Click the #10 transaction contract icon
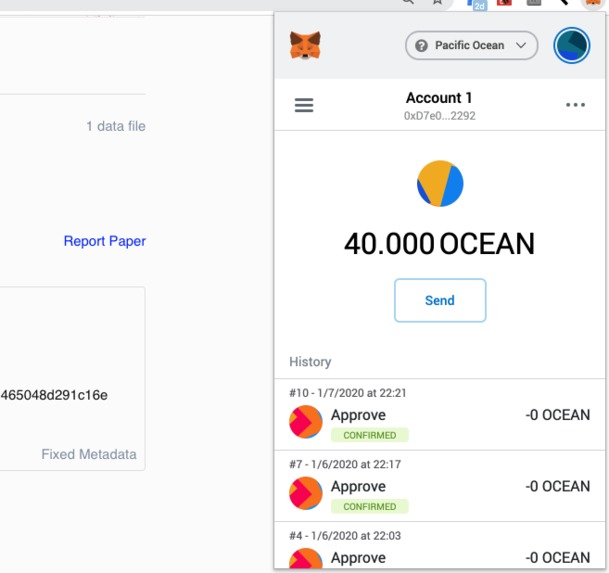Screen dimensions: 609x573 (306, 422)
